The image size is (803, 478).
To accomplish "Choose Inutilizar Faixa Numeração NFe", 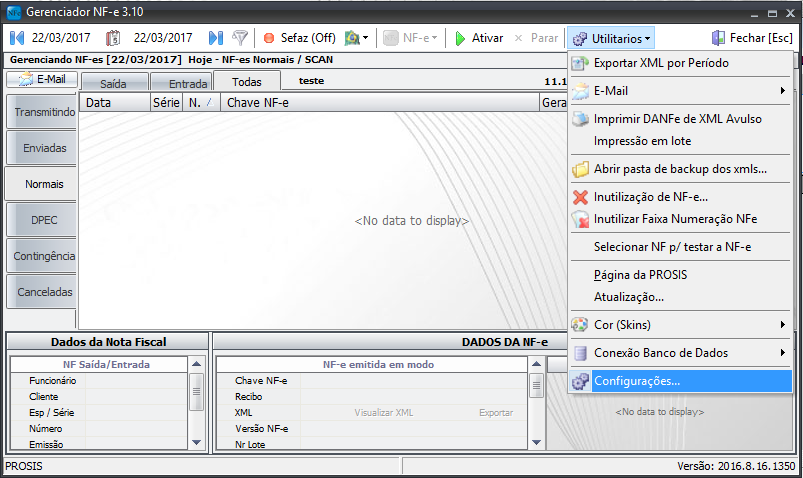I will [x=681, y=219].
